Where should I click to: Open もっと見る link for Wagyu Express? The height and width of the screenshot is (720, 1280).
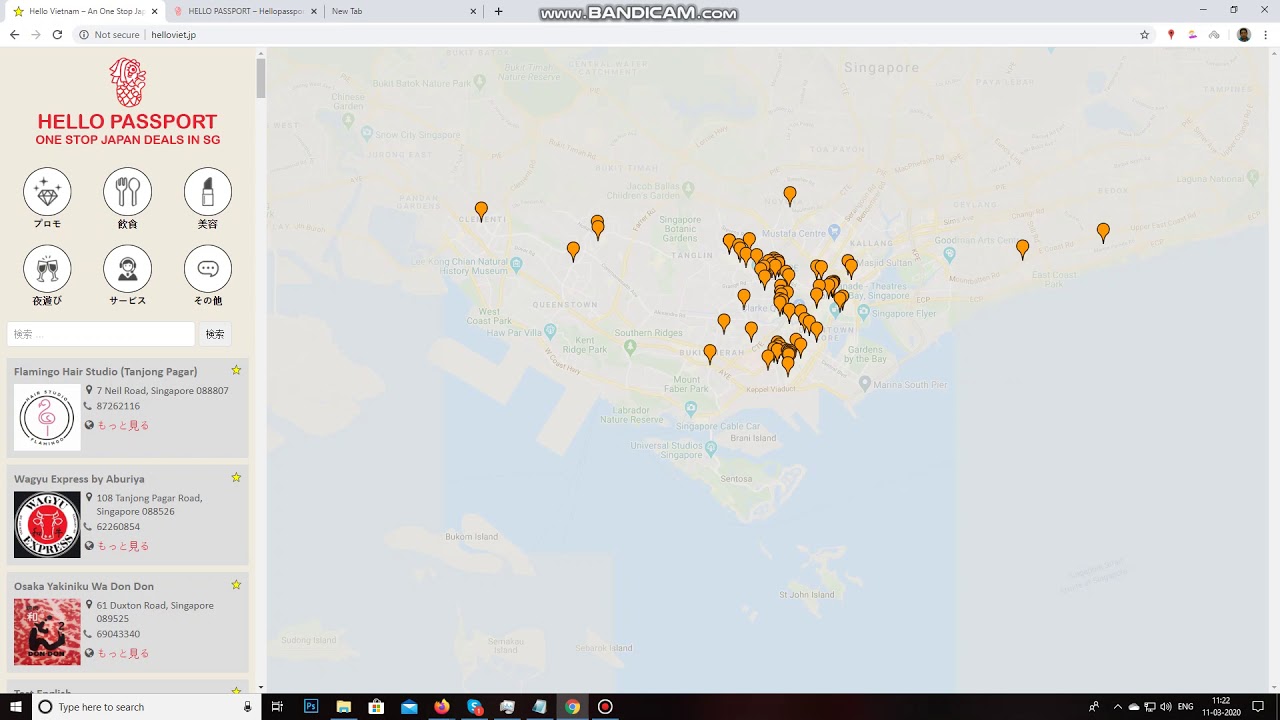point(123,546)
